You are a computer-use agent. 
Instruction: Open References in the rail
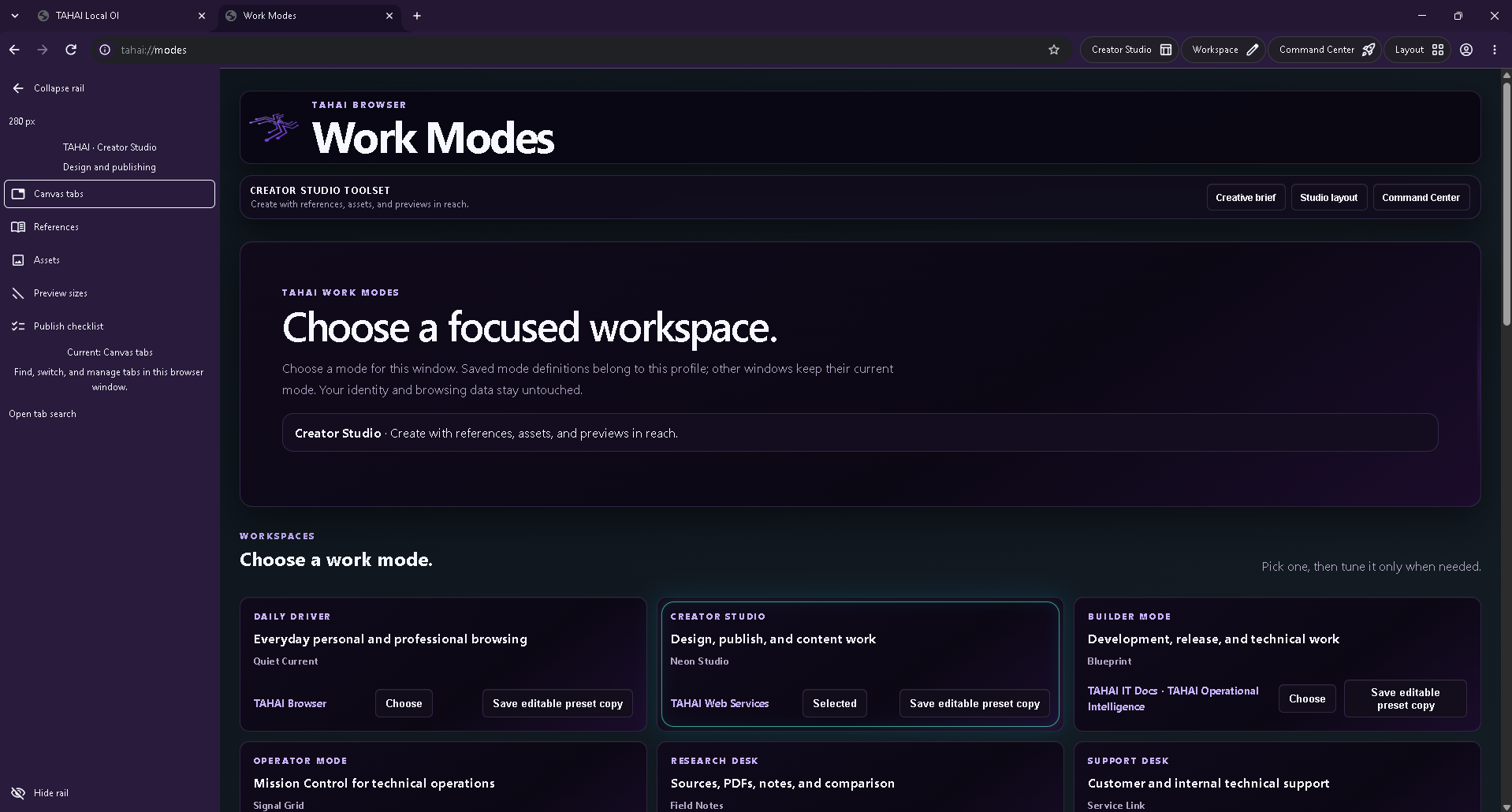coord(110,227)
